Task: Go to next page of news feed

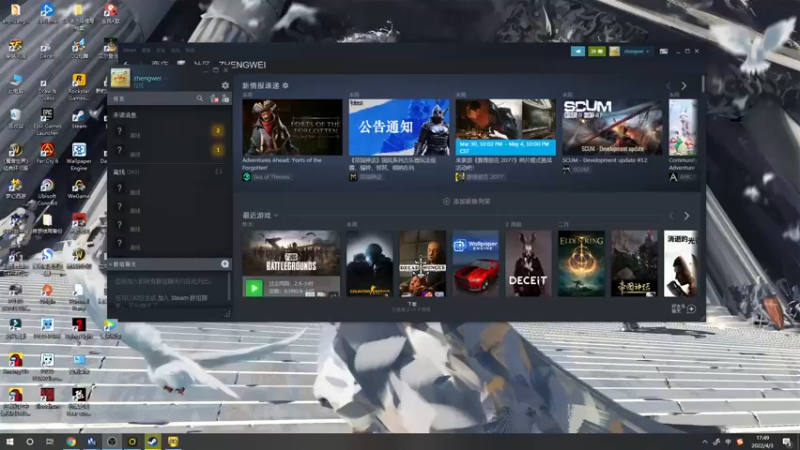Action: pyautogui.click(x=684, y=86)
